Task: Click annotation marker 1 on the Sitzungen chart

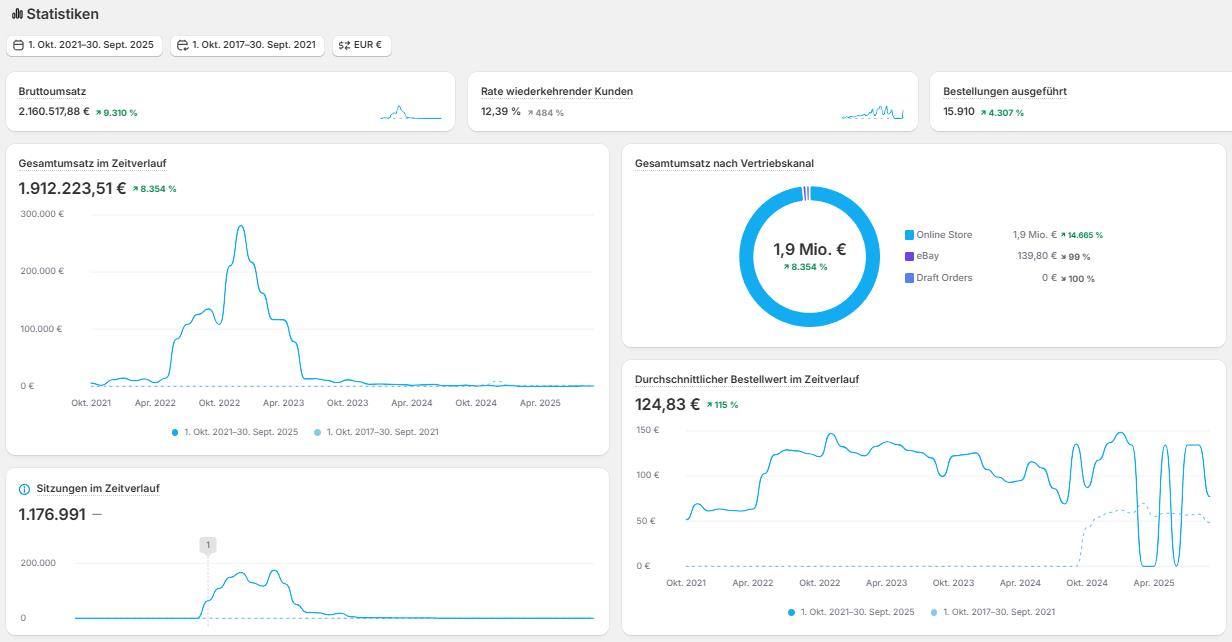Action: click(207, 545)
